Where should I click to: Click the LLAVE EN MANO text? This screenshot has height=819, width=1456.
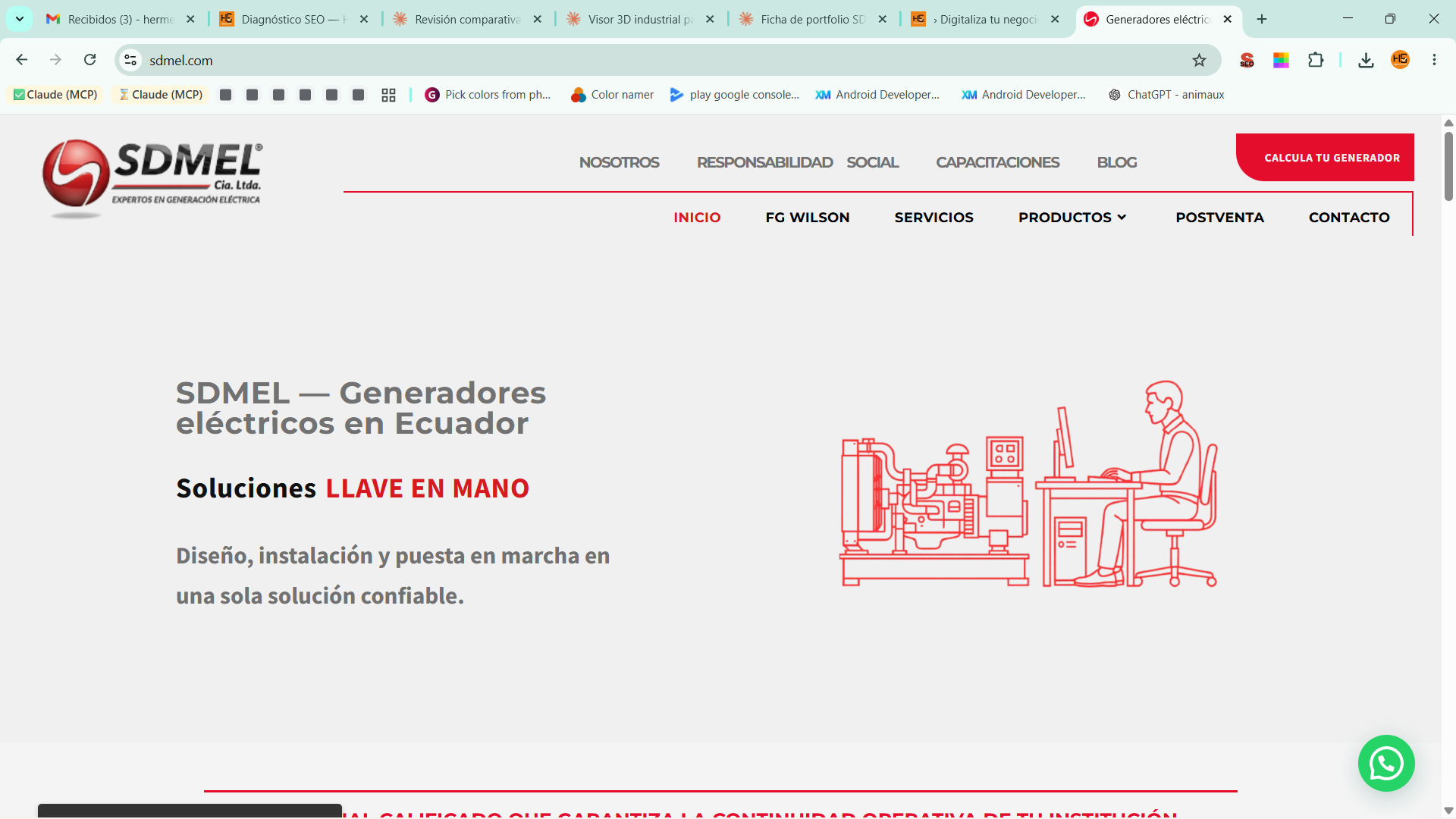[x=427, y=488]
